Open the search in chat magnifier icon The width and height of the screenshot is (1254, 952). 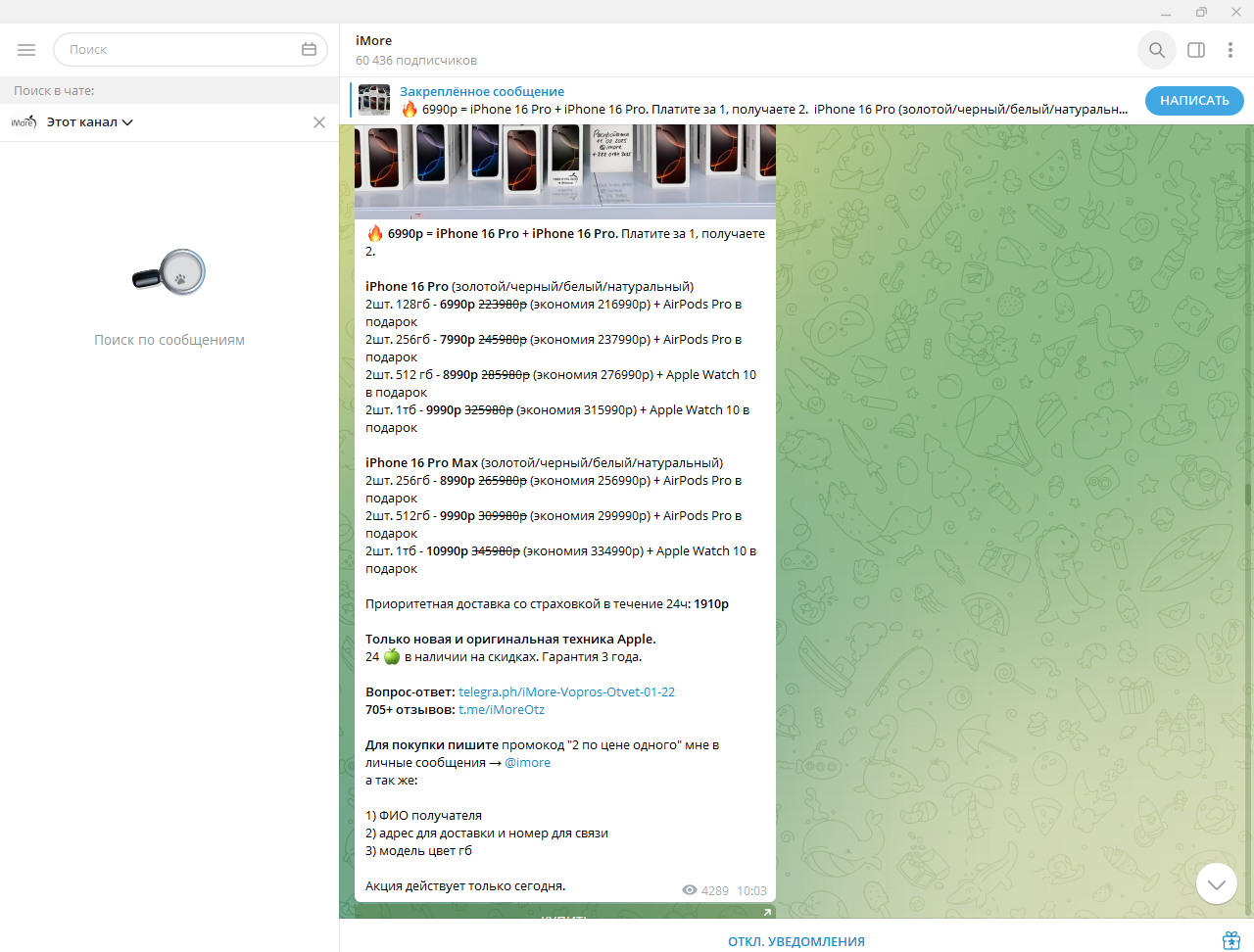coord(1157,50)
